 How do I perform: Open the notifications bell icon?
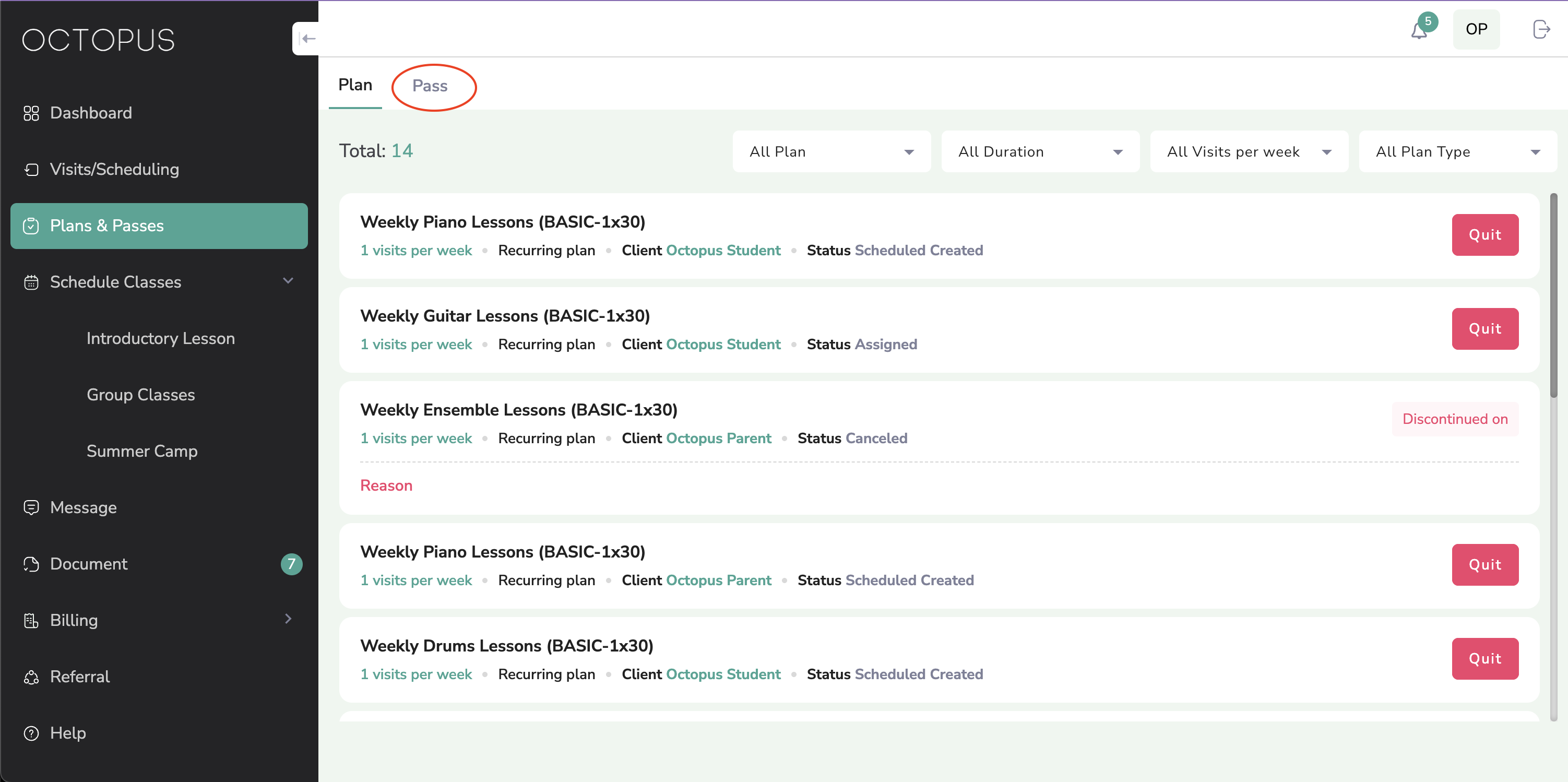pyautogui.click(x=1419, y=30)
